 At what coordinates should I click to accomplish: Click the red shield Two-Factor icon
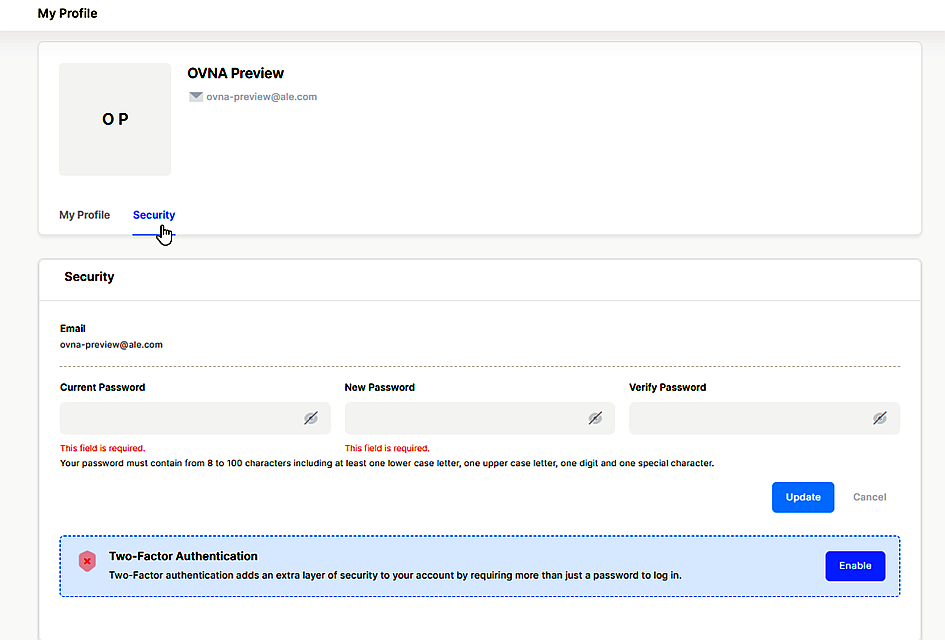click(x=87, y=562)
